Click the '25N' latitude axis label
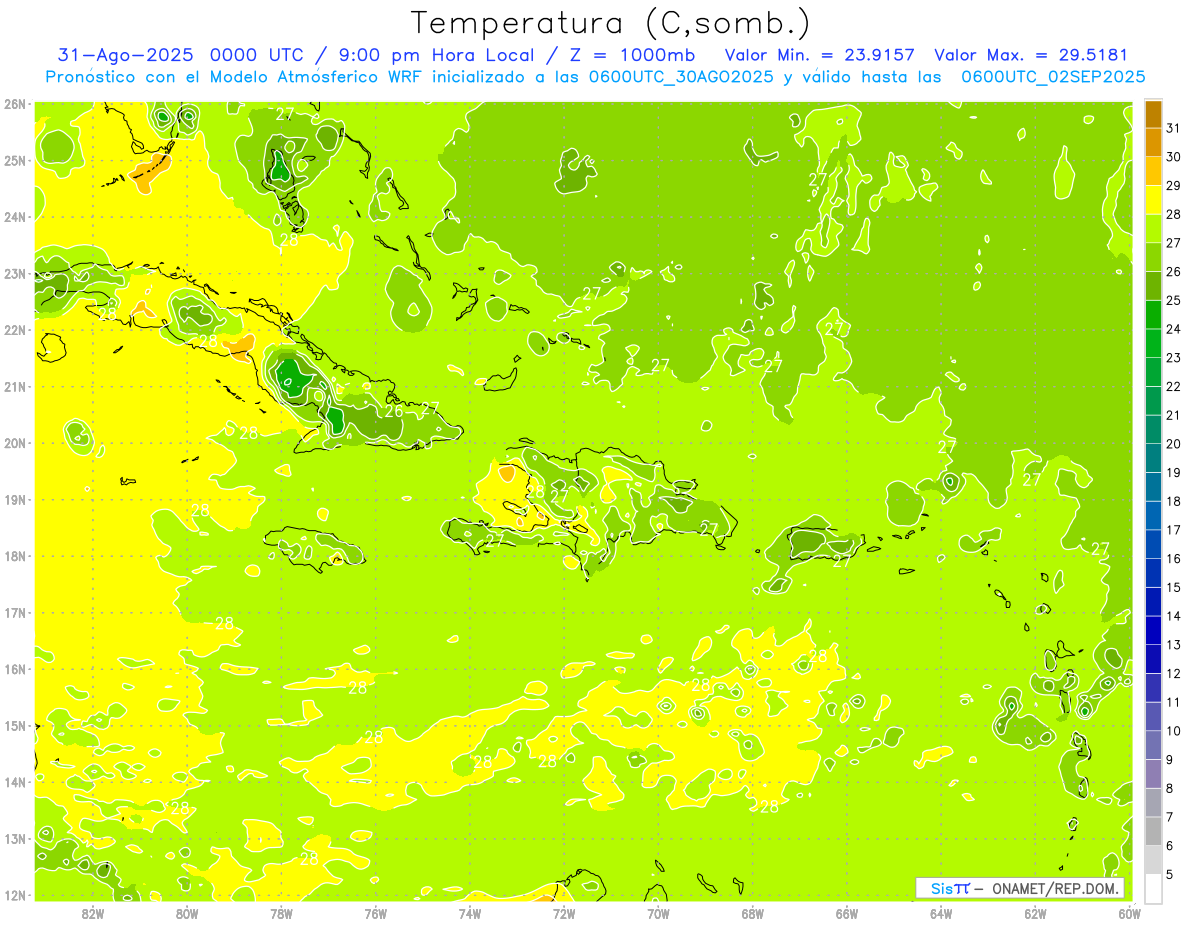This screenshot has height=927, width=1200. point(14,160)
